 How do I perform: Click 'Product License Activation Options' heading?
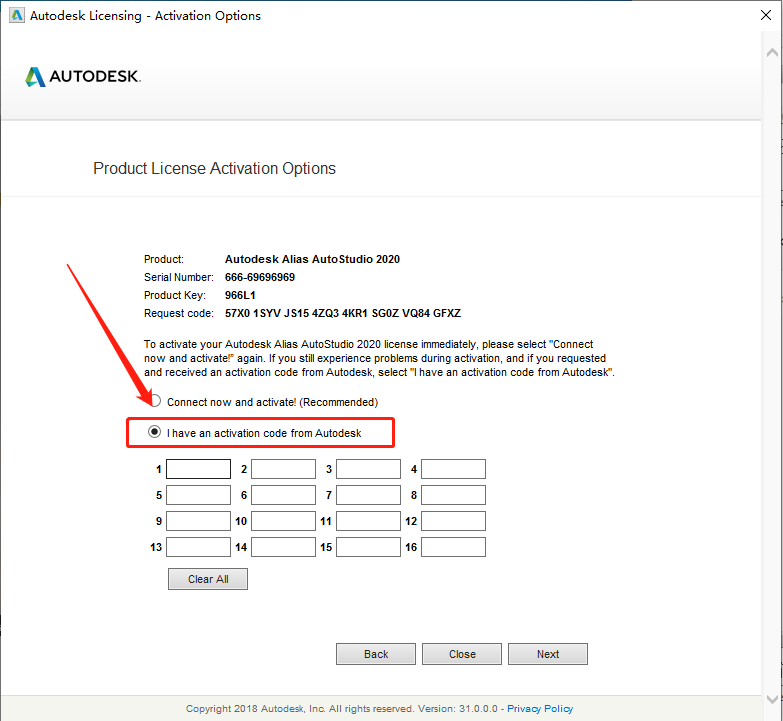click(x=214, y=168)
